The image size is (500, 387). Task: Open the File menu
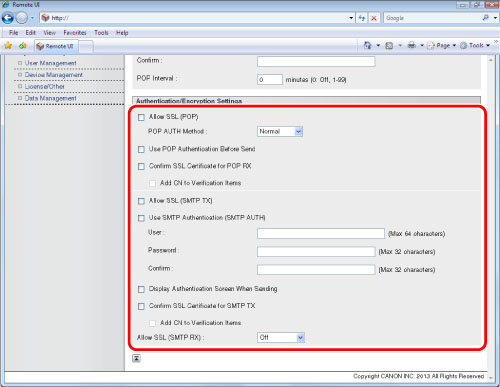(x=13, y=33)
